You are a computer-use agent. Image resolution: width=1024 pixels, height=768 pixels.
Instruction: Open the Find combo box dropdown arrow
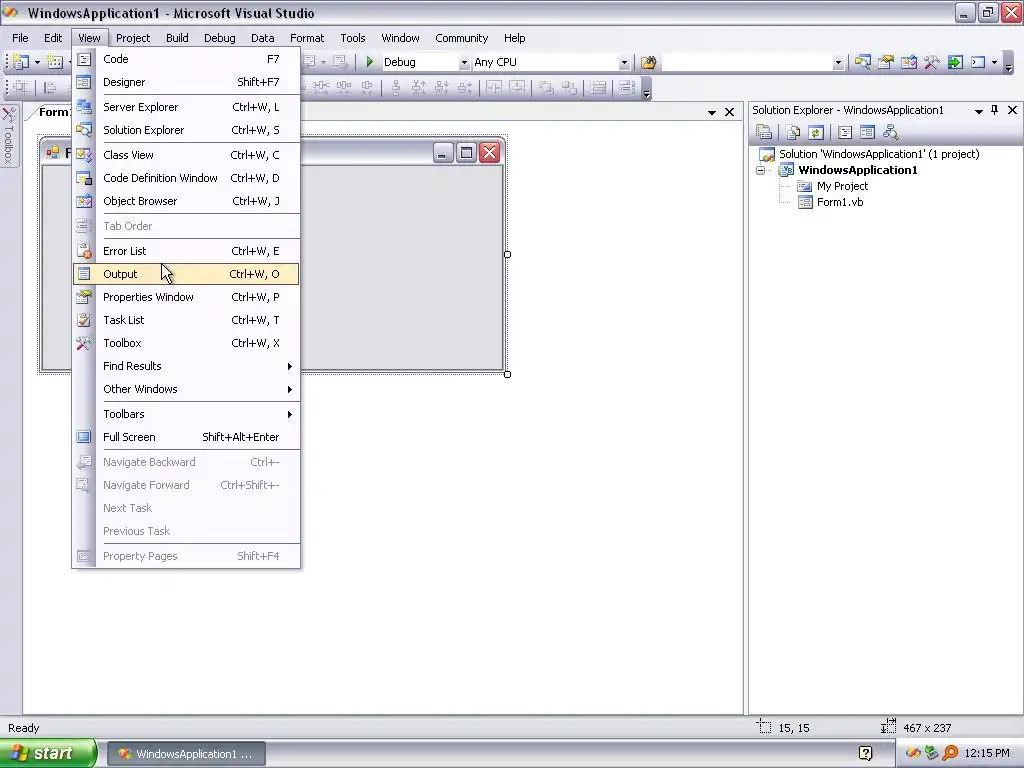click(838, 63)
